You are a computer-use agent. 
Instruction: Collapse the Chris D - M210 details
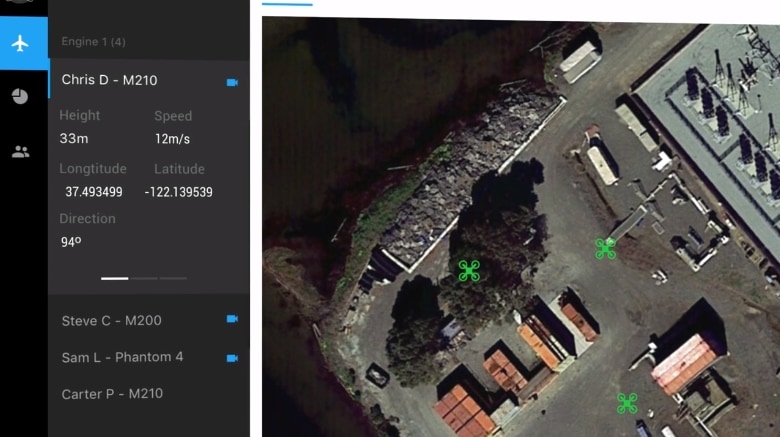pos(109,80)
